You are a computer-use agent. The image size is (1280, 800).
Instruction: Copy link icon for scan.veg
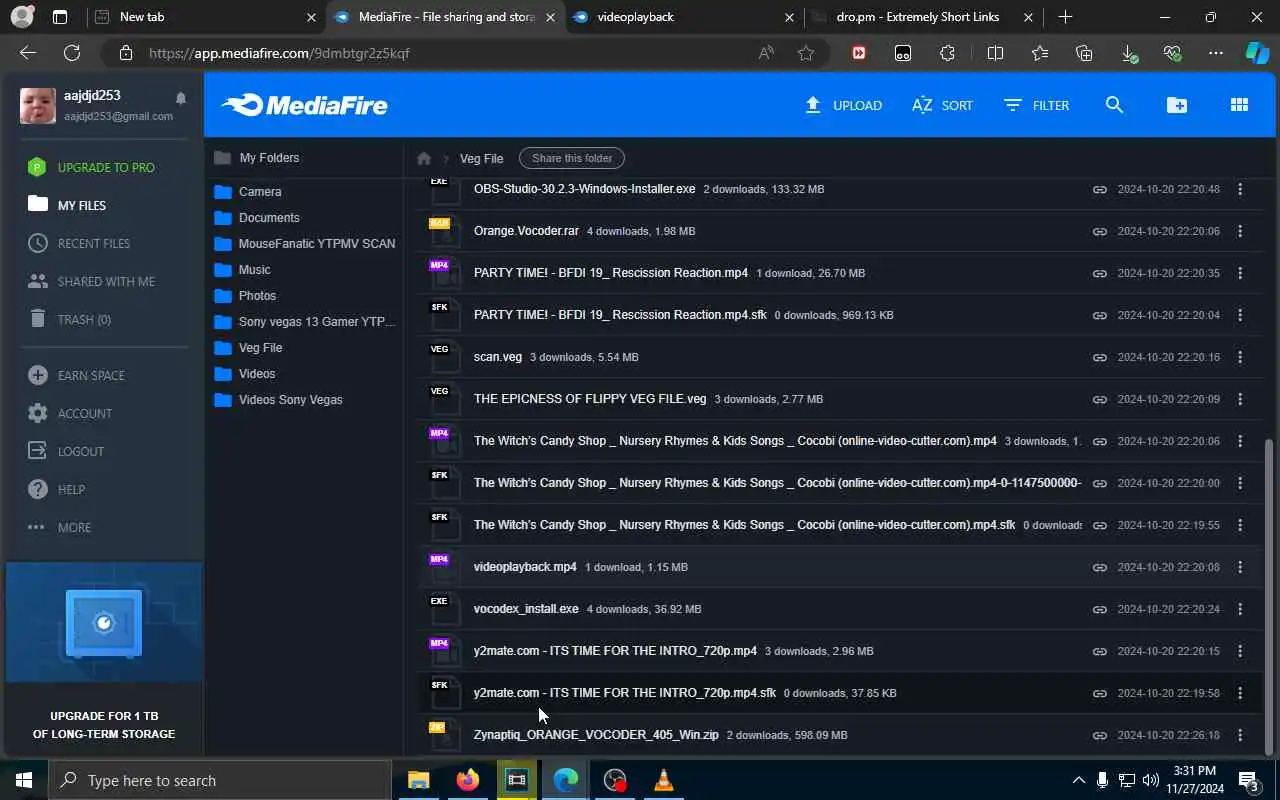[1100, 357]
